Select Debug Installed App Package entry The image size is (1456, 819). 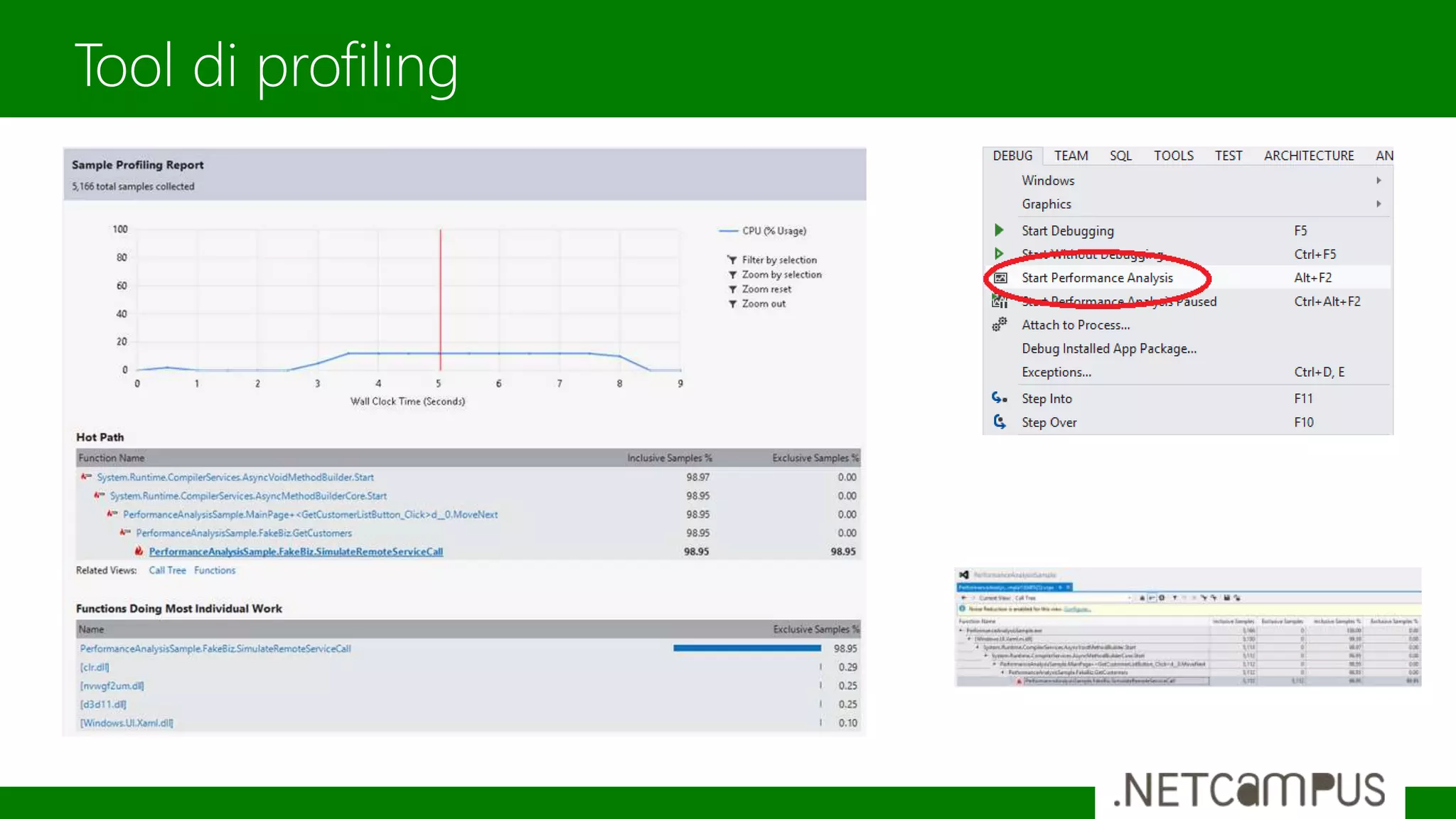(x=1187, y=348)
